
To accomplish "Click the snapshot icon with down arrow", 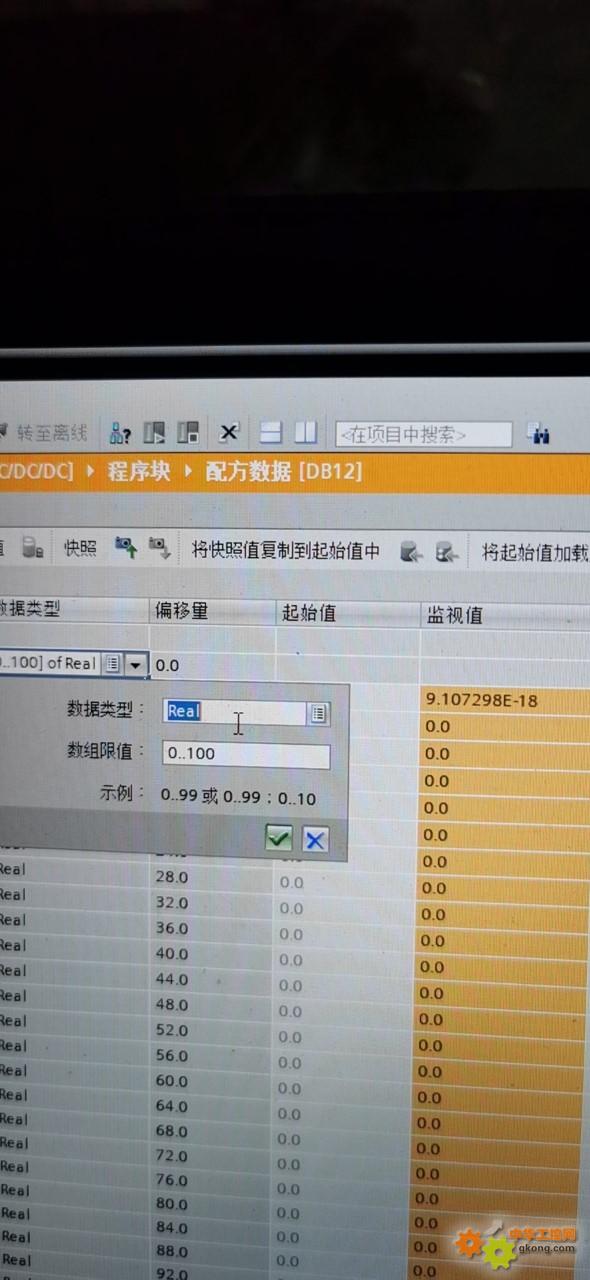I will [x=159, y=548].
